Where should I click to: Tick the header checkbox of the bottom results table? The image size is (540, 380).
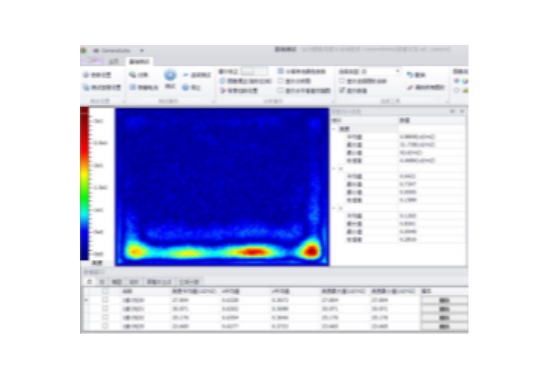[x=105, y=291]
